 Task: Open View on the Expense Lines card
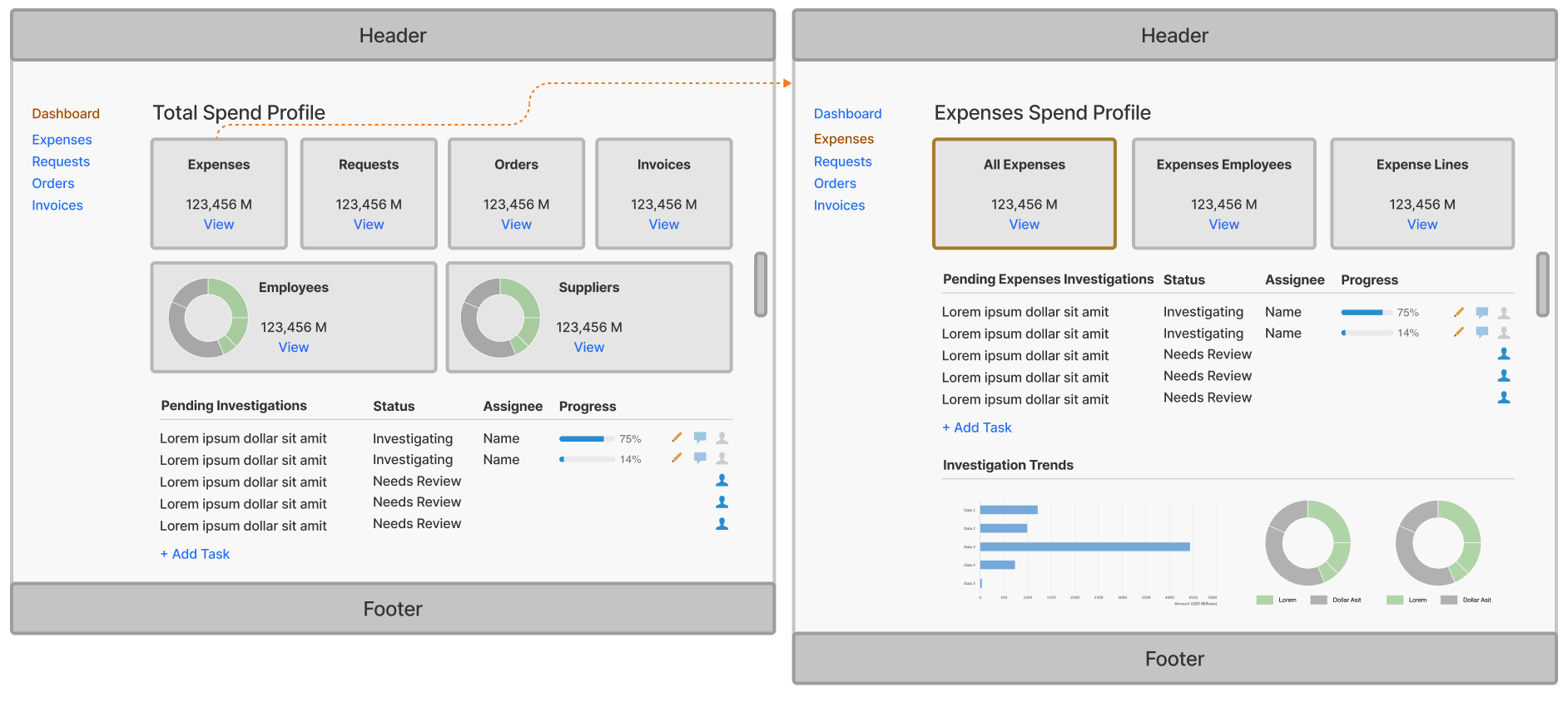click(1422, 225)
